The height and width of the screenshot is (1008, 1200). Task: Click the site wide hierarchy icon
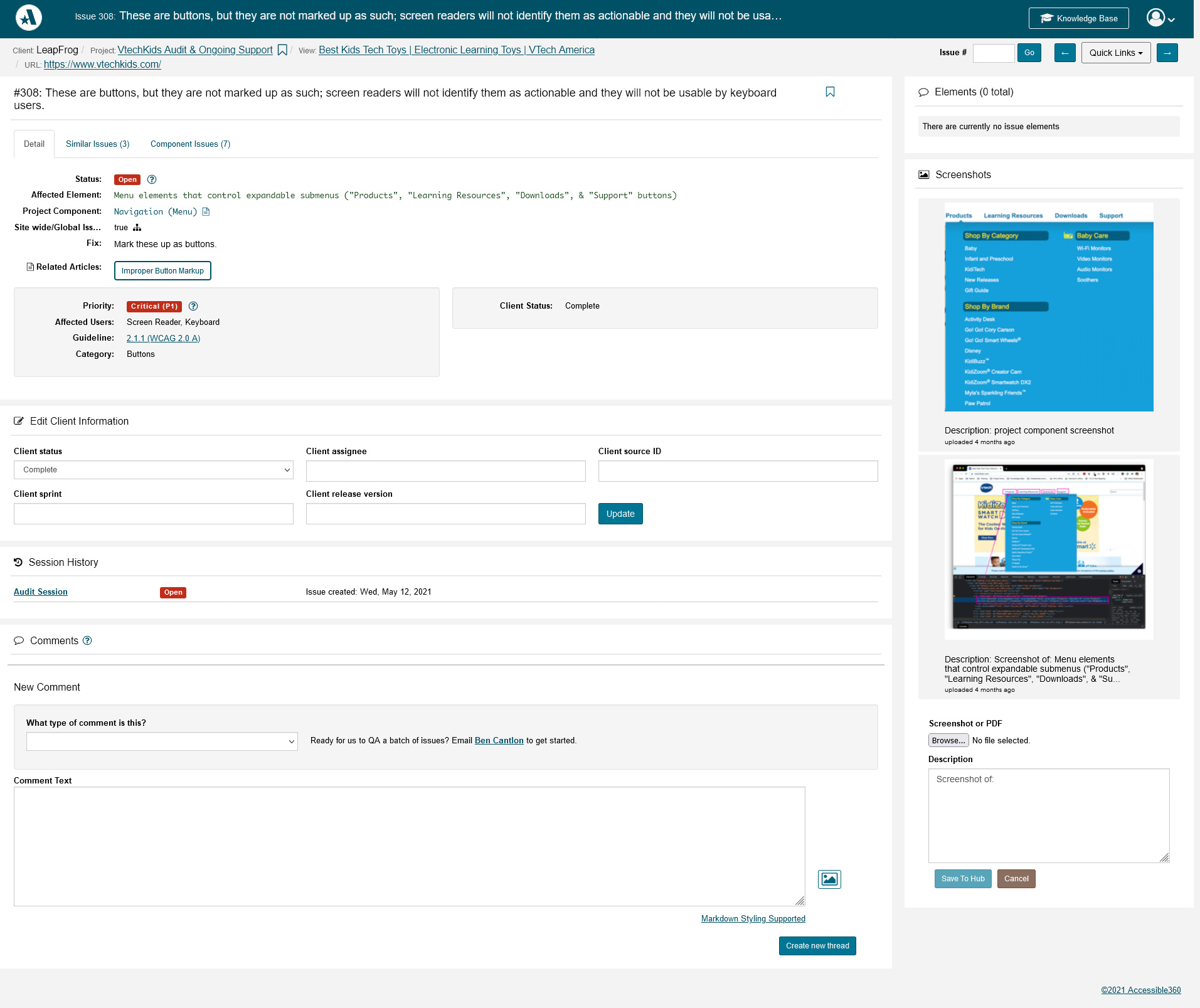137,228
